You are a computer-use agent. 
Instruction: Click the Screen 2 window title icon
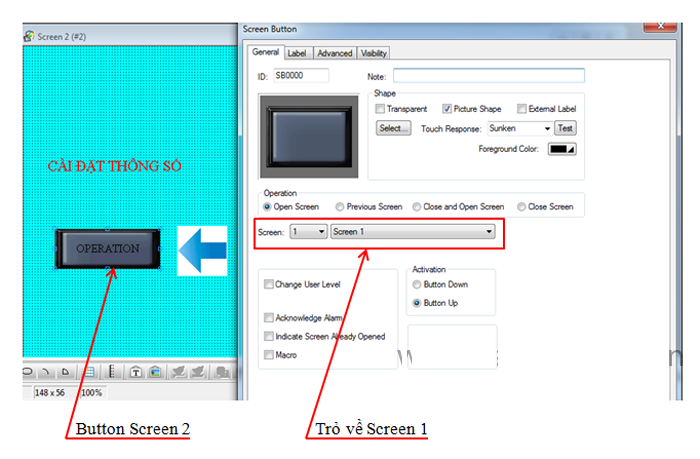29,36
